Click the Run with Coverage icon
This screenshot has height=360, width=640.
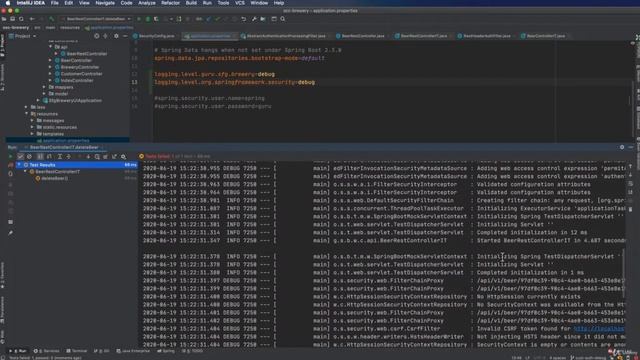(156, 19)
